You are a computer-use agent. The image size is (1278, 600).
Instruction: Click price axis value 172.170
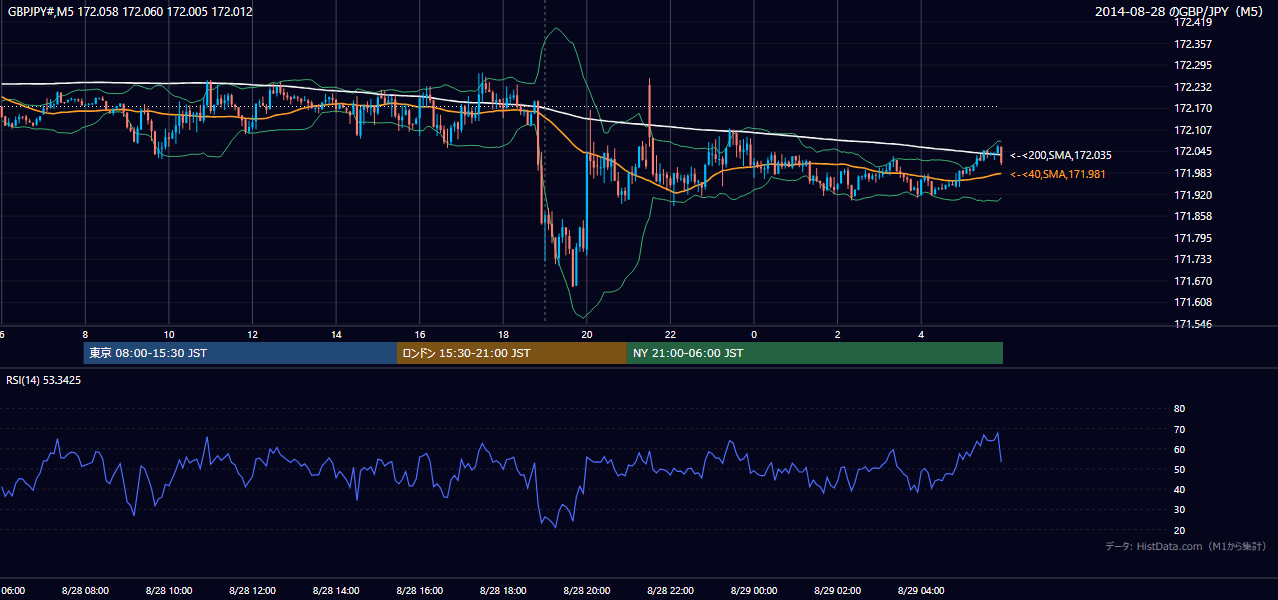1193,108
